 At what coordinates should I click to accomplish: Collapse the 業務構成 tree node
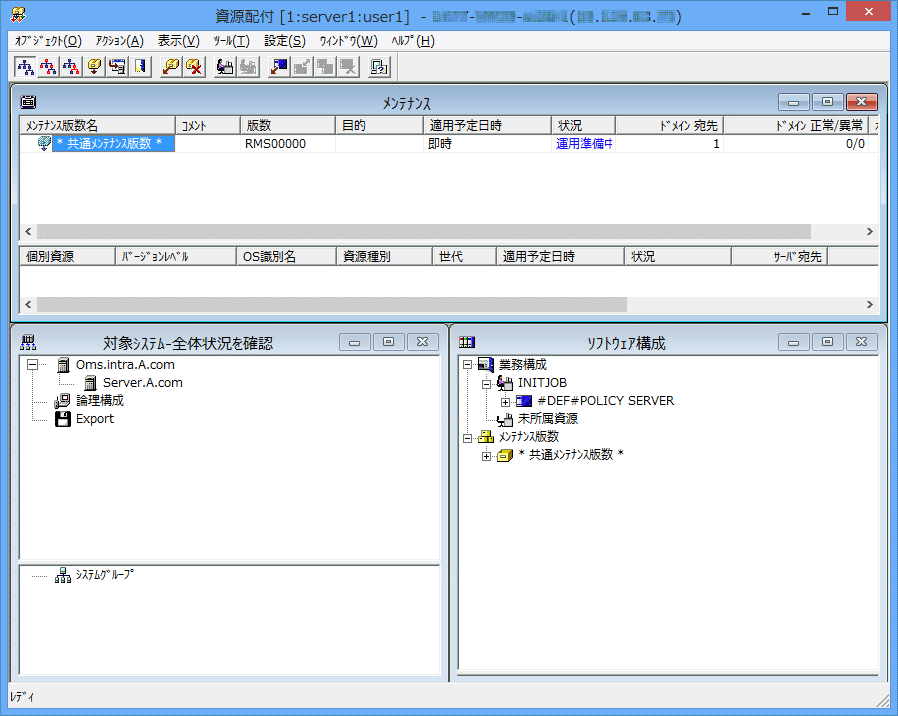click(x=468, y=365)
